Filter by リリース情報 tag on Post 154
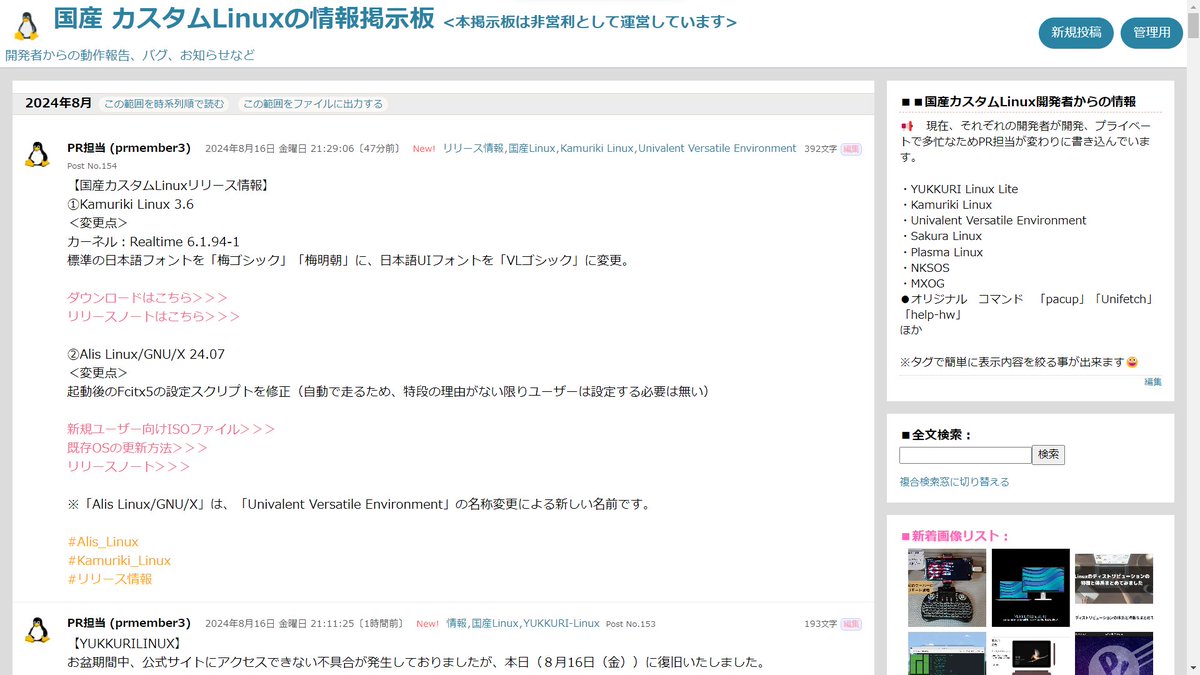This screenshot has height=675, width=1200. pos(473,148)
